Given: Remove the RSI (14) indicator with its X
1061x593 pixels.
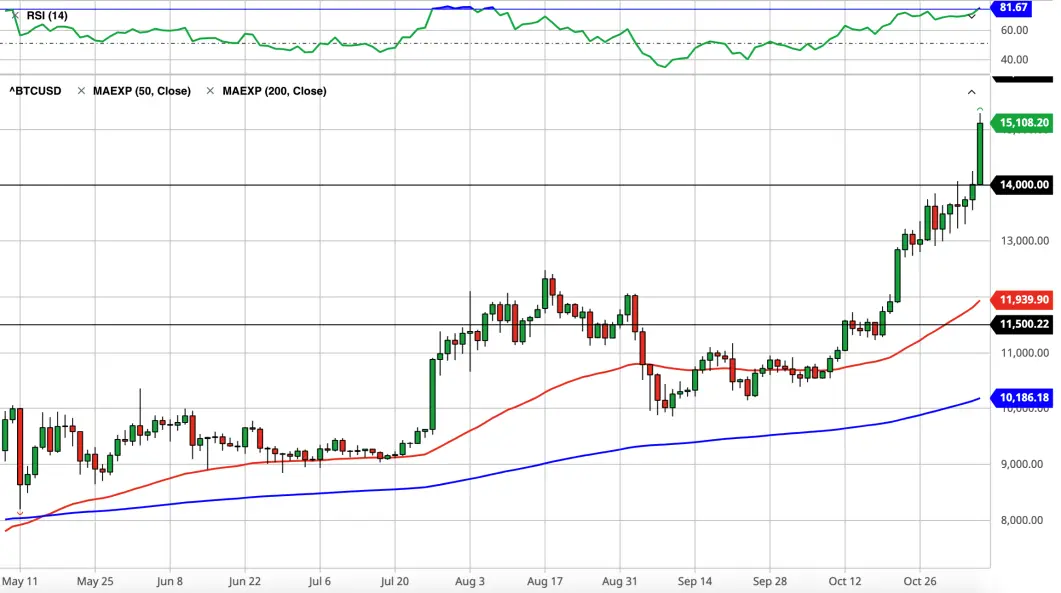Looking at the screenshot, I should pos(15,16).
